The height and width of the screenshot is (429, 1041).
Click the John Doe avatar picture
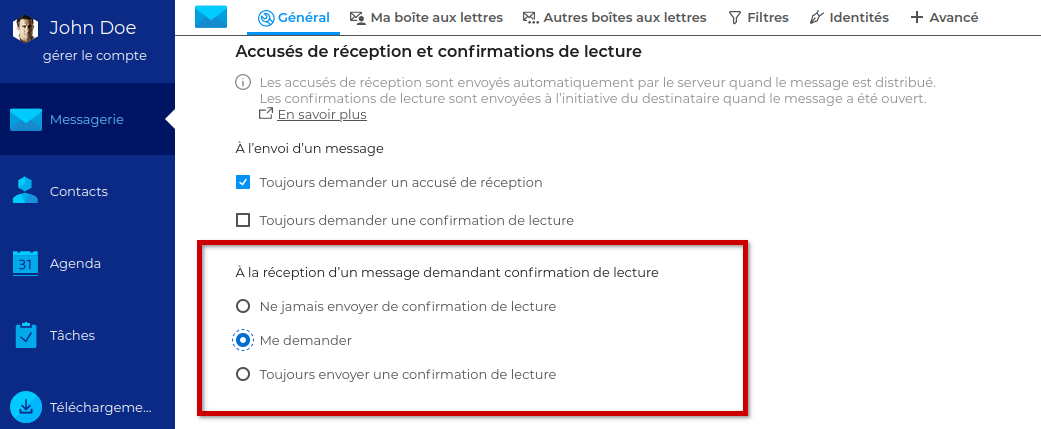click(x=25, y=29)
